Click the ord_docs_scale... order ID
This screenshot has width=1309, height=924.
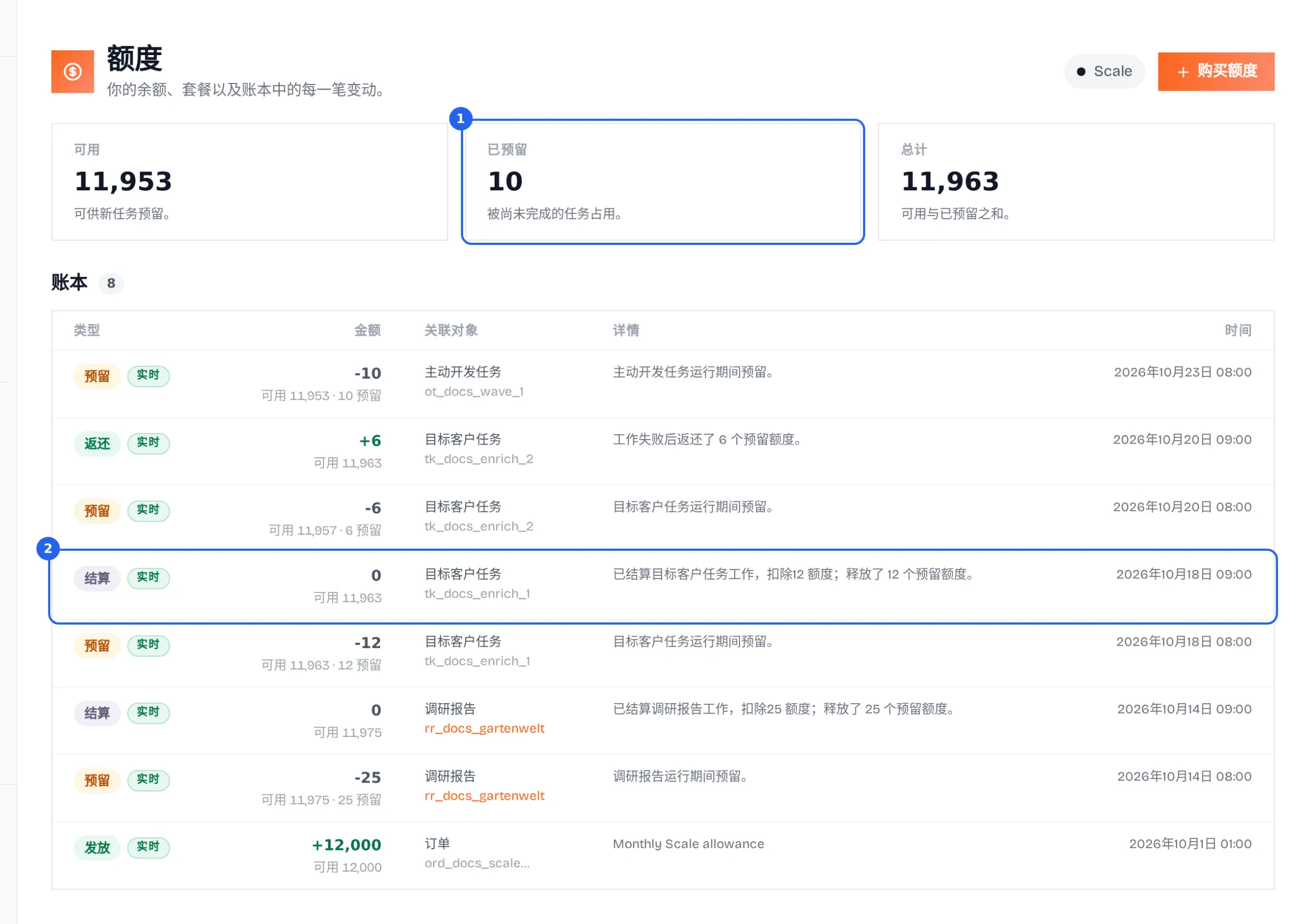(x=477, y=863)
